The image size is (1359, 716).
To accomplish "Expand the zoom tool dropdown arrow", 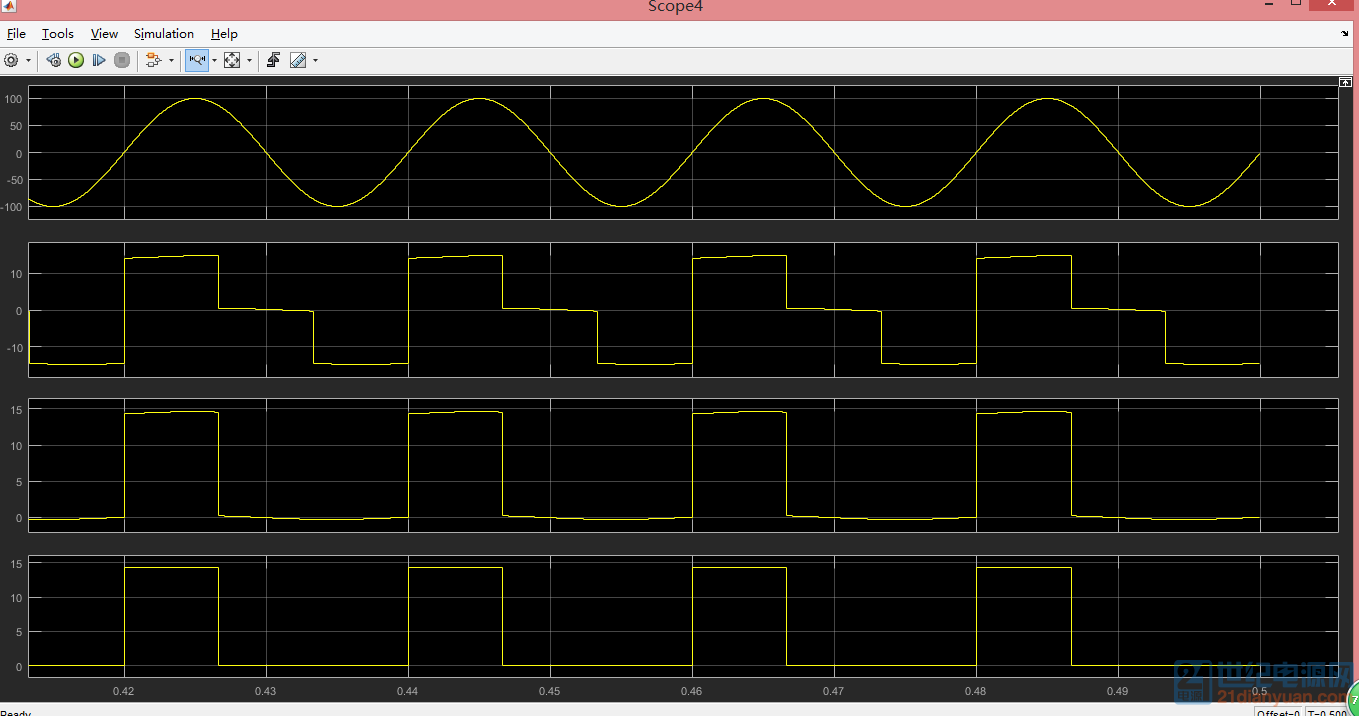I will click(x=214, y=61).
